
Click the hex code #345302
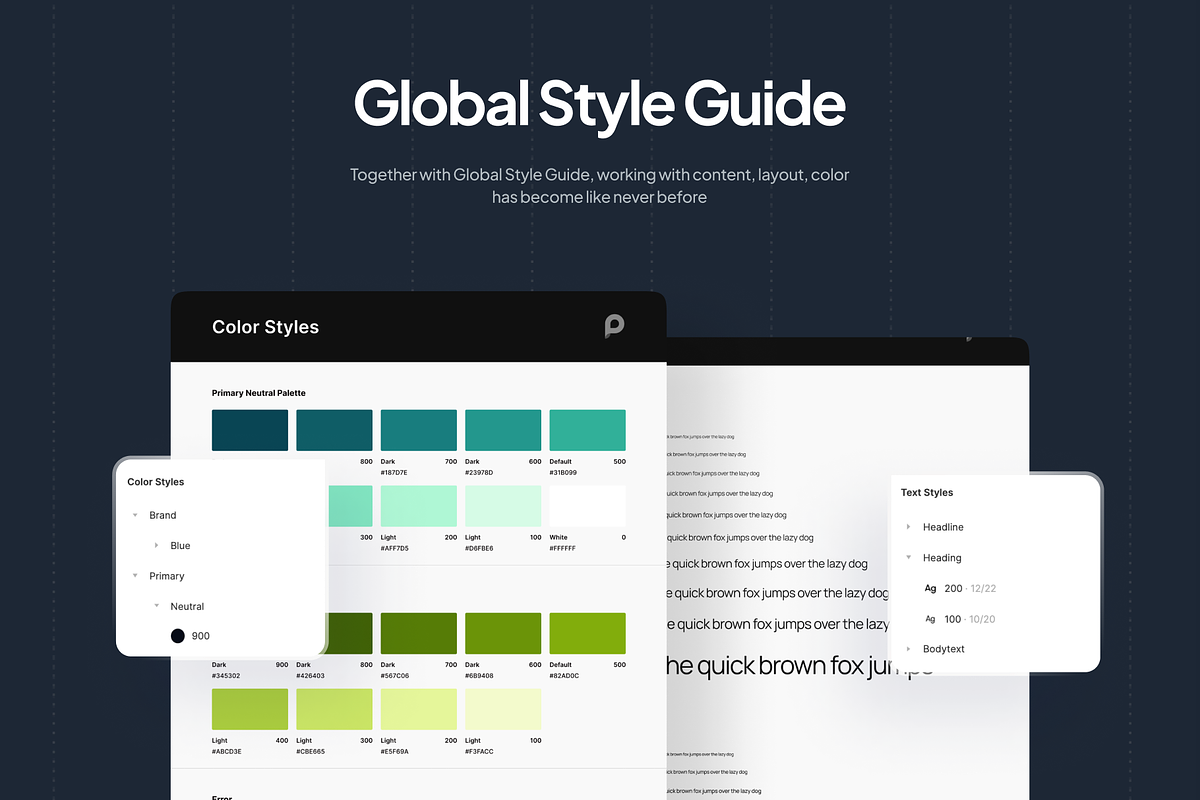pos(226,675)
